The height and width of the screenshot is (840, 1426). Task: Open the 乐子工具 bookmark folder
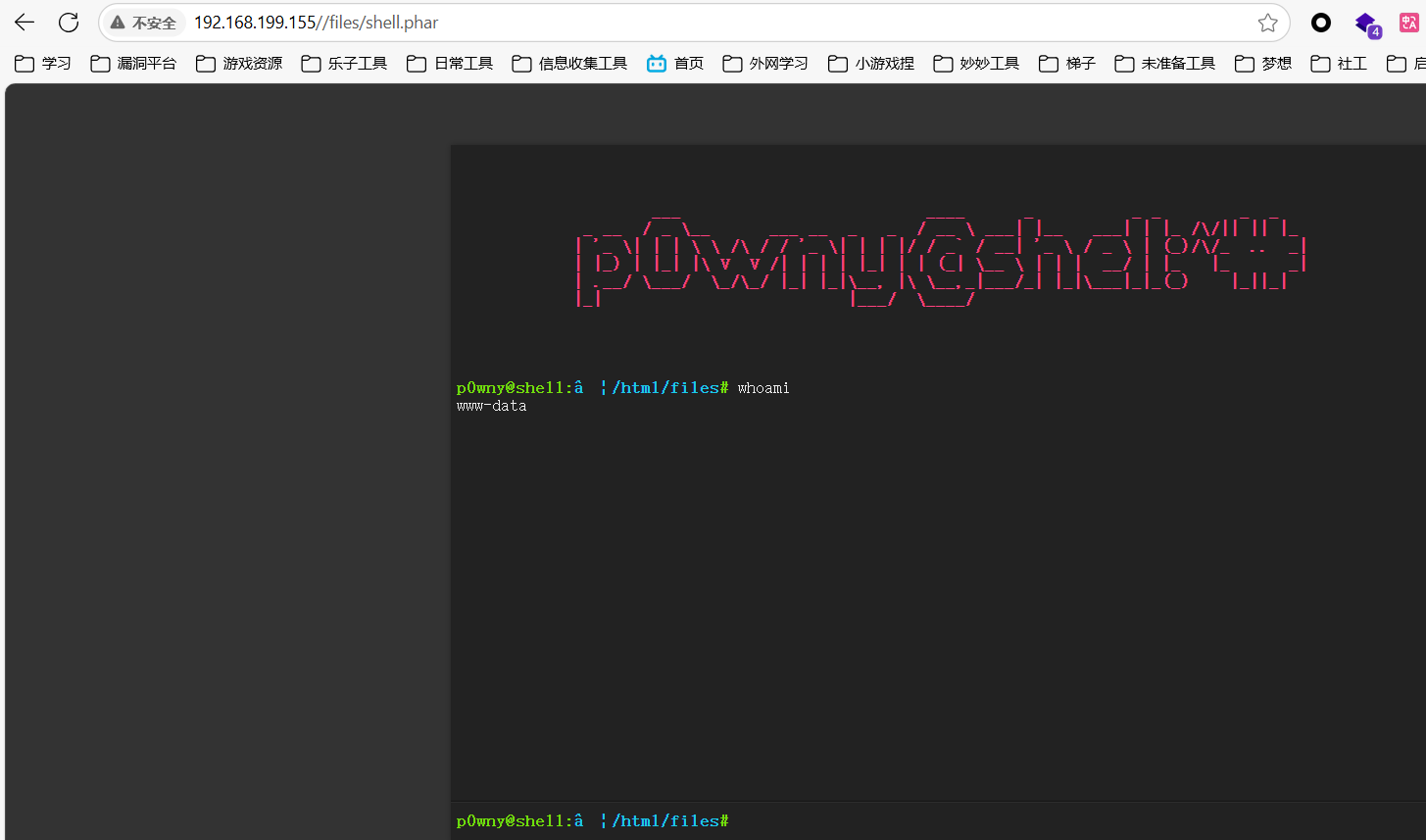click(x=344, y=64)
